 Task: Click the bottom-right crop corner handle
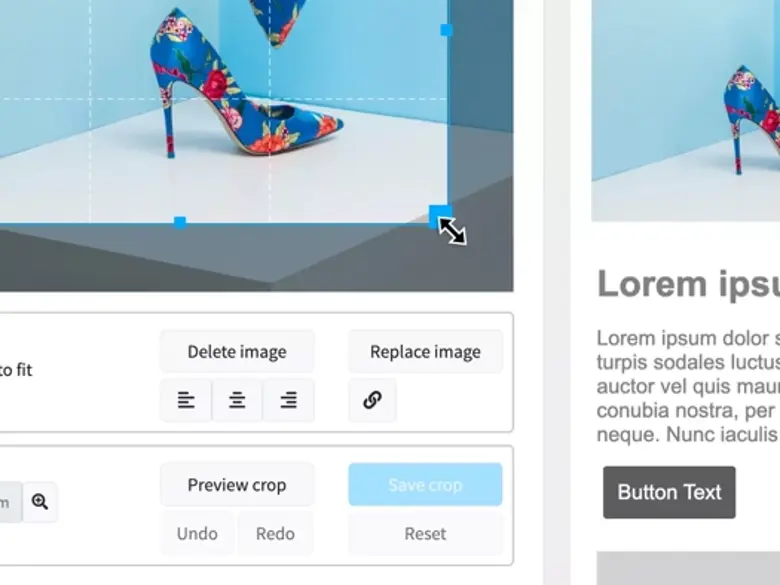[x=440, y=215]
